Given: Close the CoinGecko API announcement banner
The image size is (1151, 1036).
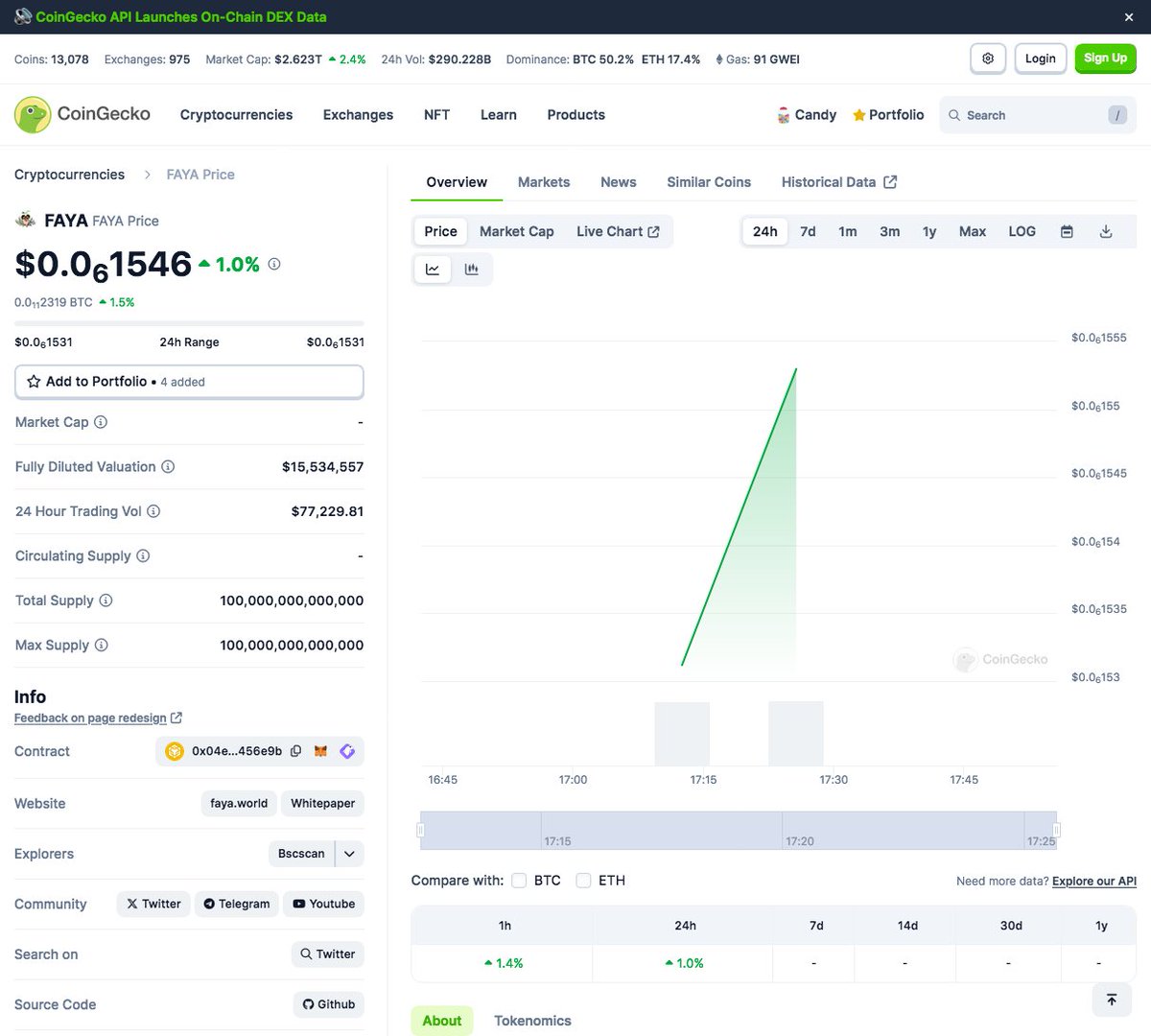Looking at the screenshot, I should coord(1129,17).
